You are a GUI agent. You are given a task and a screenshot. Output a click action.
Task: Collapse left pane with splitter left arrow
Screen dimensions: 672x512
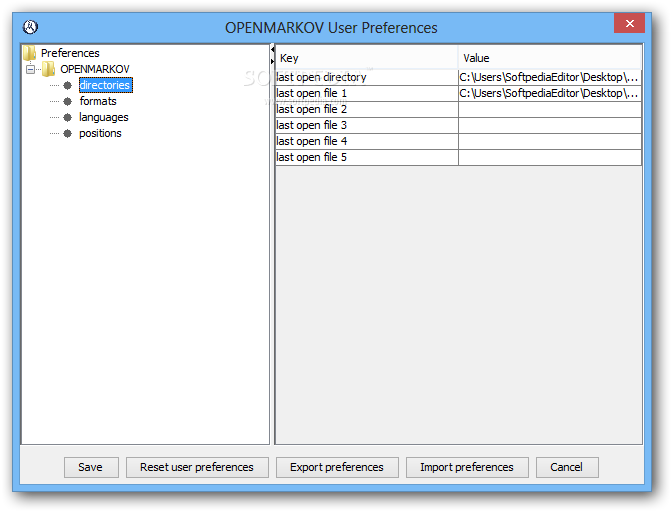click(x=273, y=50)
